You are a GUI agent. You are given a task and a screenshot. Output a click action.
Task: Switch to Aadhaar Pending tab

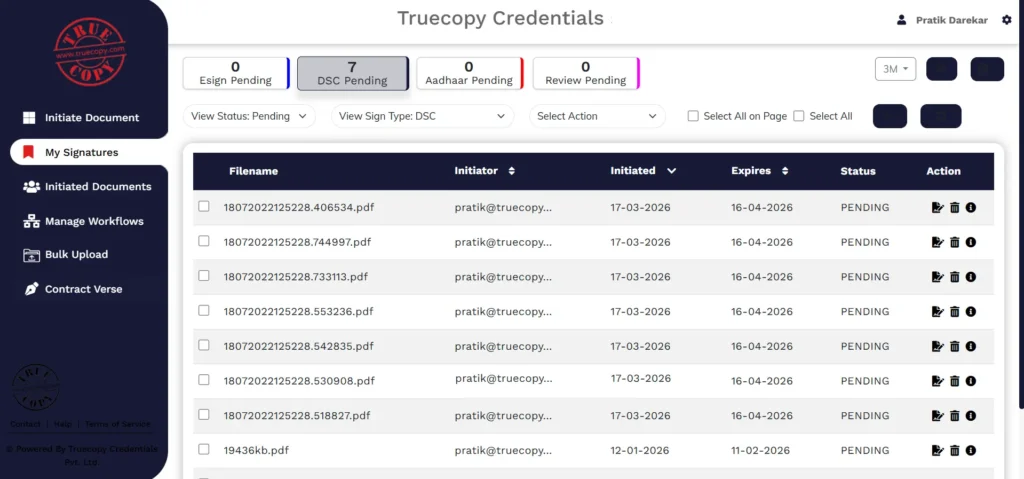(x=470, y=73)
